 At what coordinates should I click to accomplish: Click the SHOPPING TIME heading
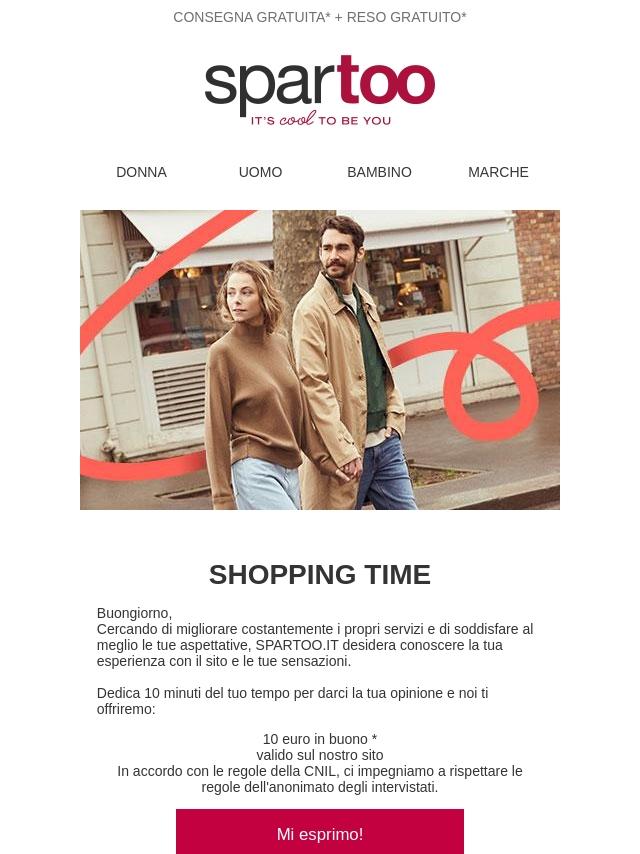coord(320,575)
